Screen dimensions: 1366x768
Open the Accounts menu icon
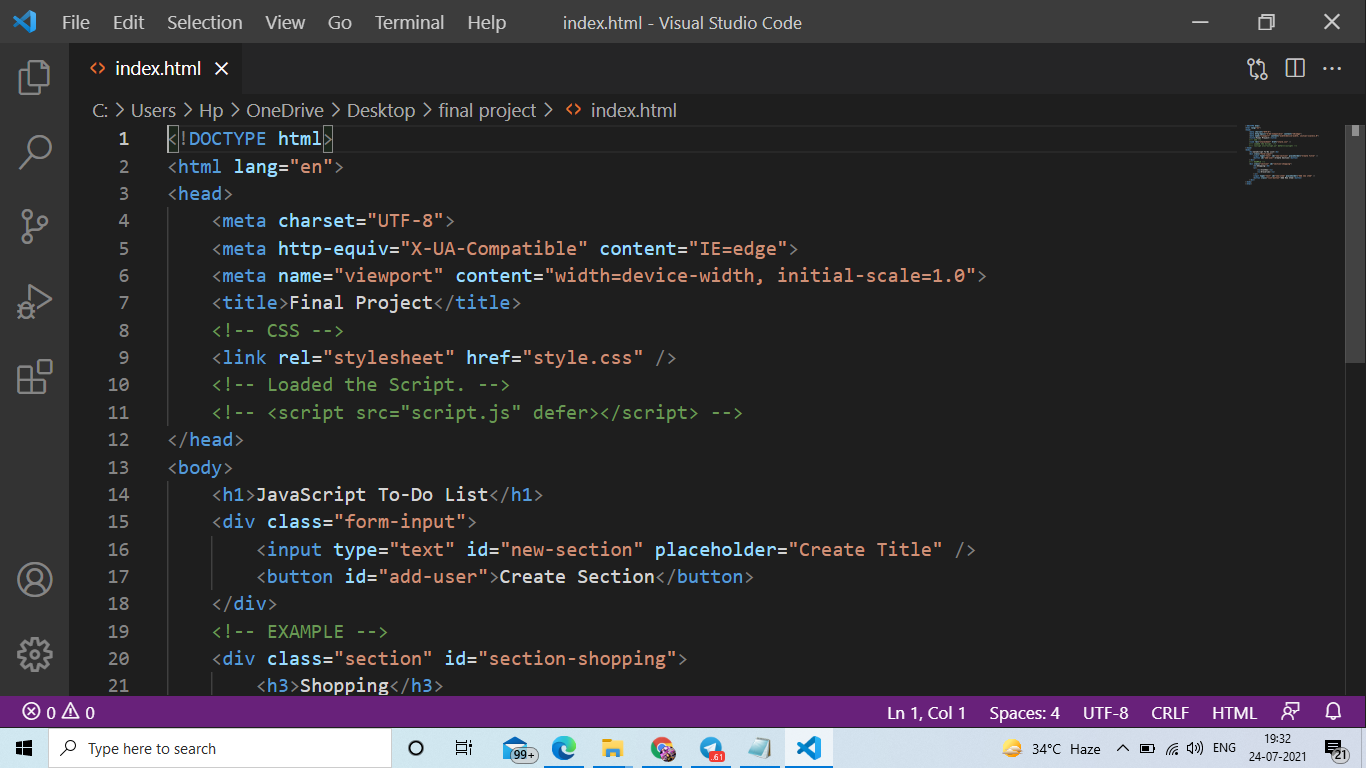pyautogui.click(x=34, y=580)
